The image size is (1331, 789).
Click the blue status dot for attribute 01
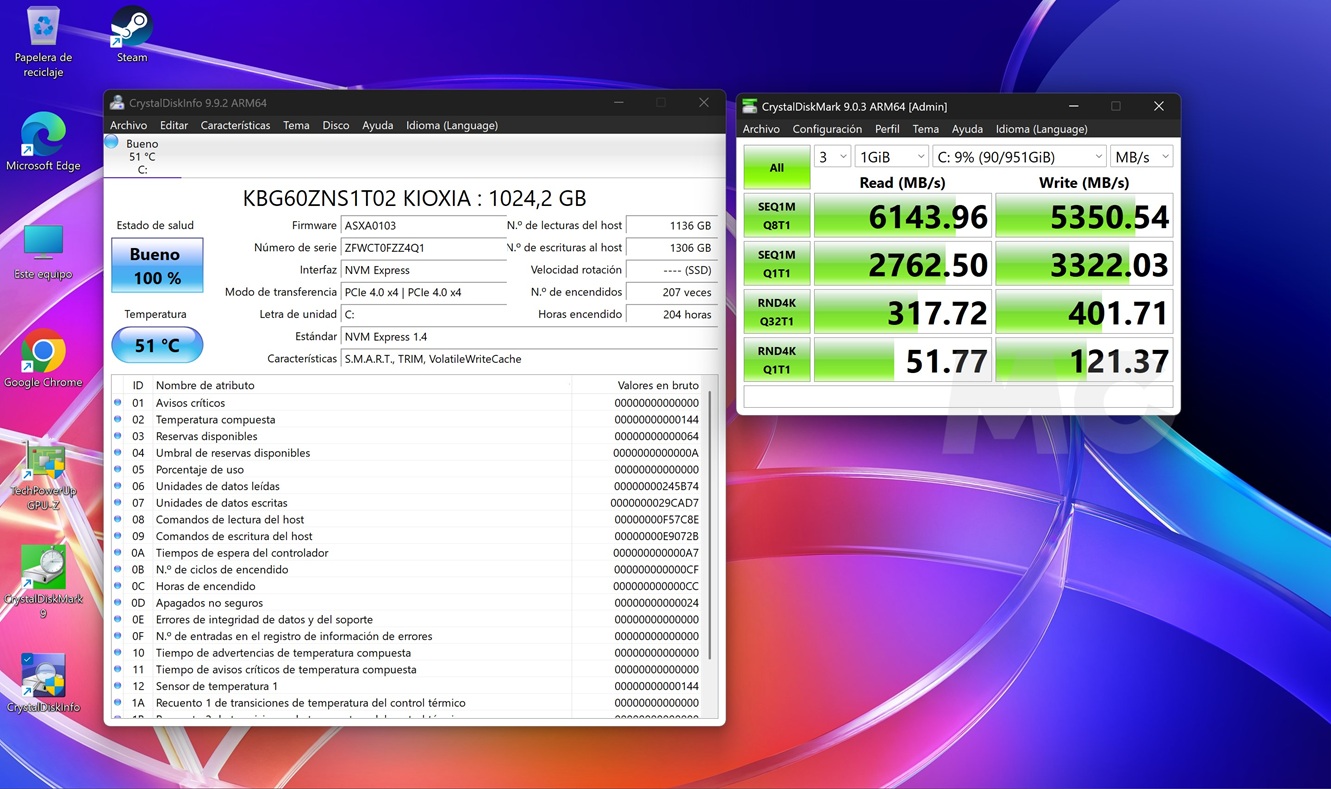click(x=117, y=403)
